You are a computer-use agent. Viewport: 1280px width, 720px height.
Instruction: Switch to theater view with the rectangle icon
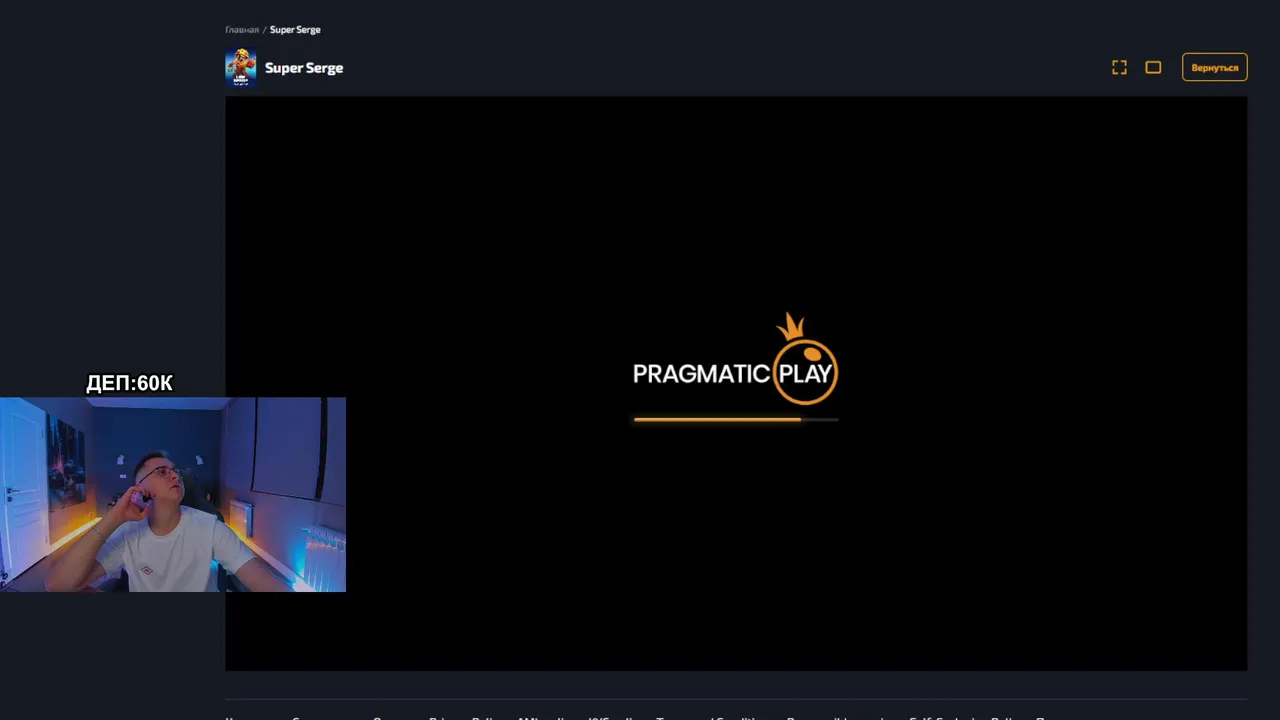[x=1153, y=67]
